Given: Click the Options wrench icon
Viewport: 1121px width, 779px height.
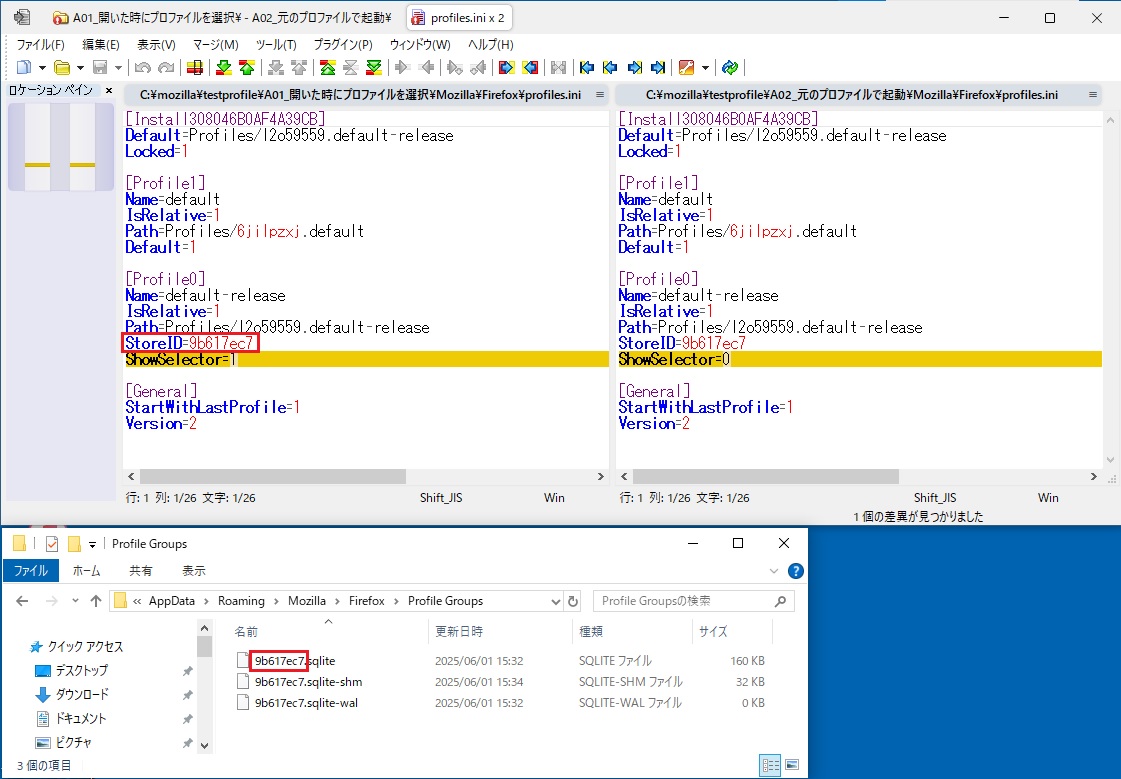Looking at the screenshot, I should (686, 68).
